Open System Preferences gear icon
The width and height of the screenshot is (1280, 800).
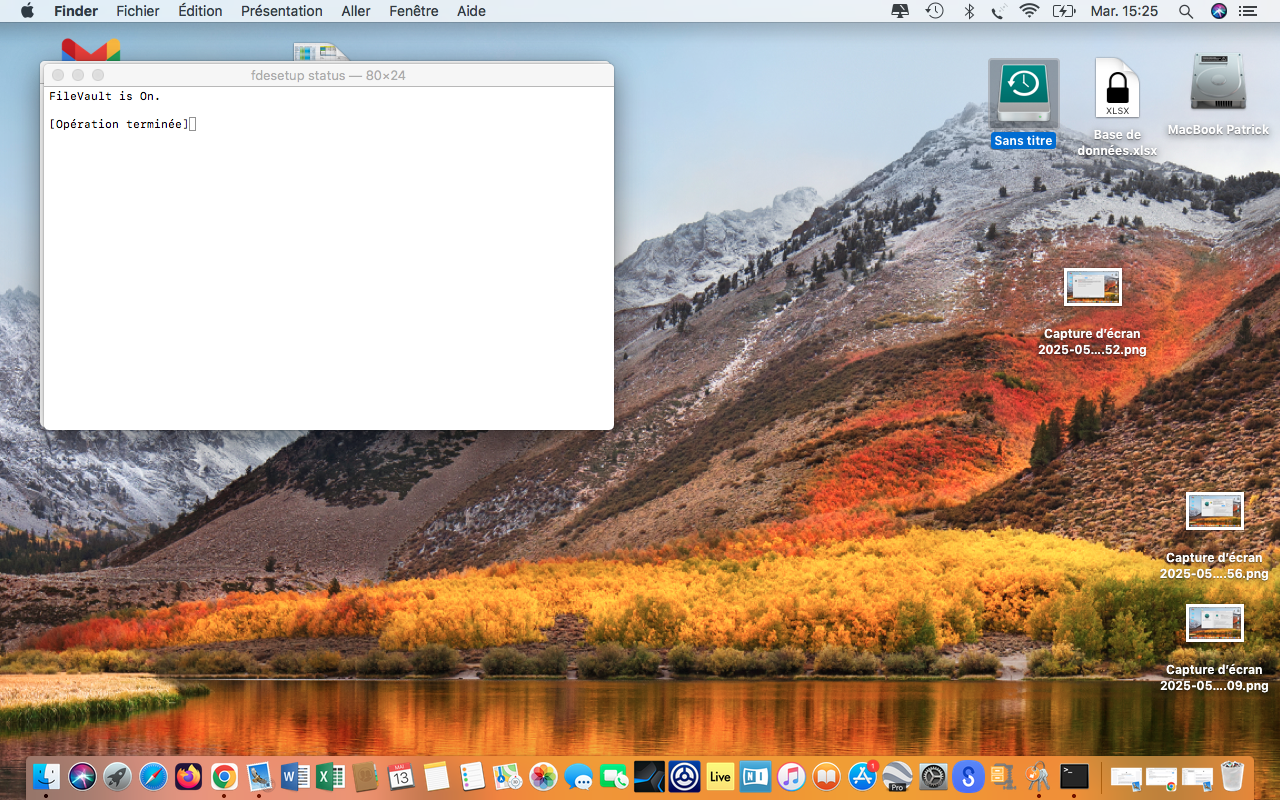pyautogui.click(x=933, y=776)
